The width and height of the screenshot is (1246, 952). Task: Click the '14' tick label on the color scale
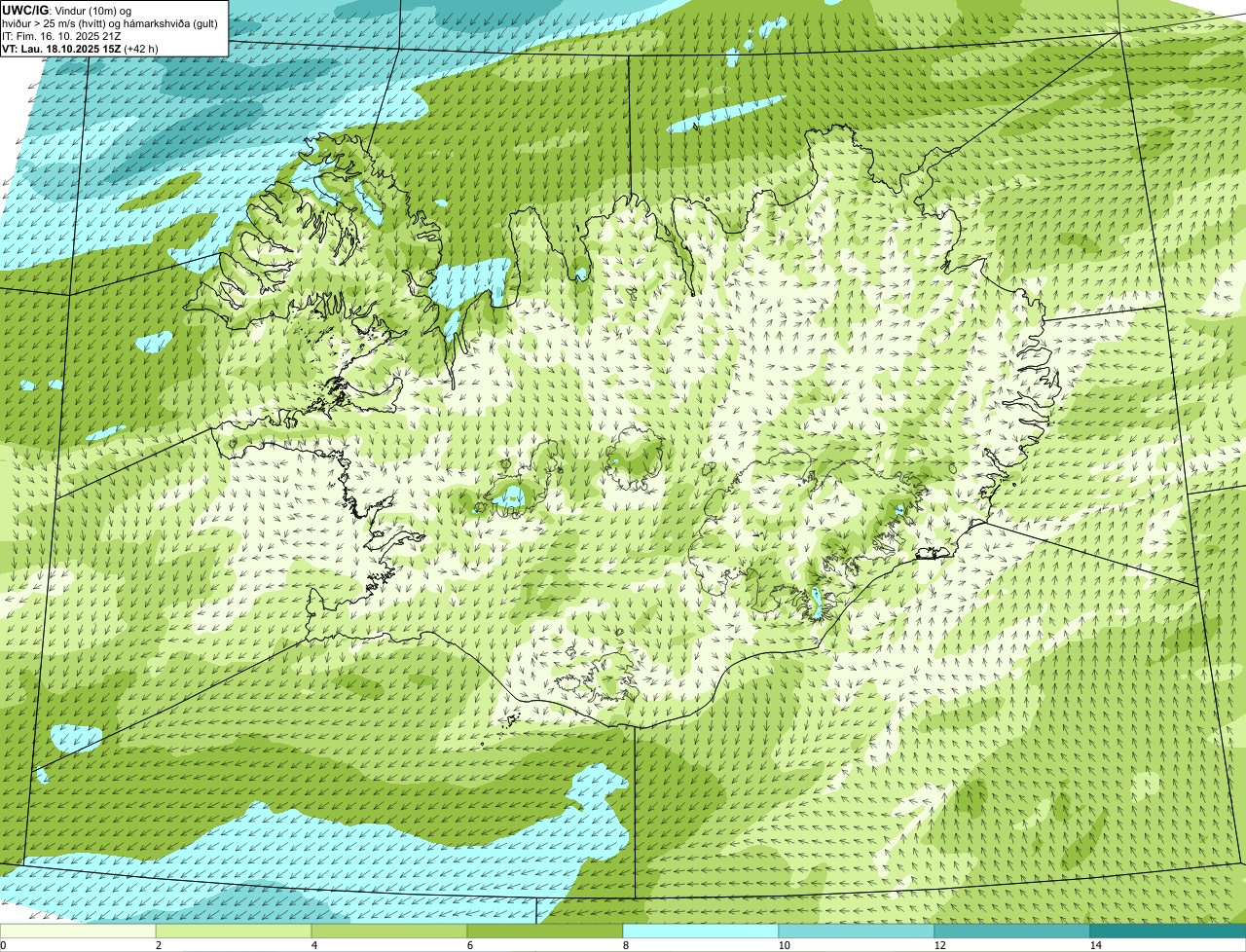(x=1095, y=945)
